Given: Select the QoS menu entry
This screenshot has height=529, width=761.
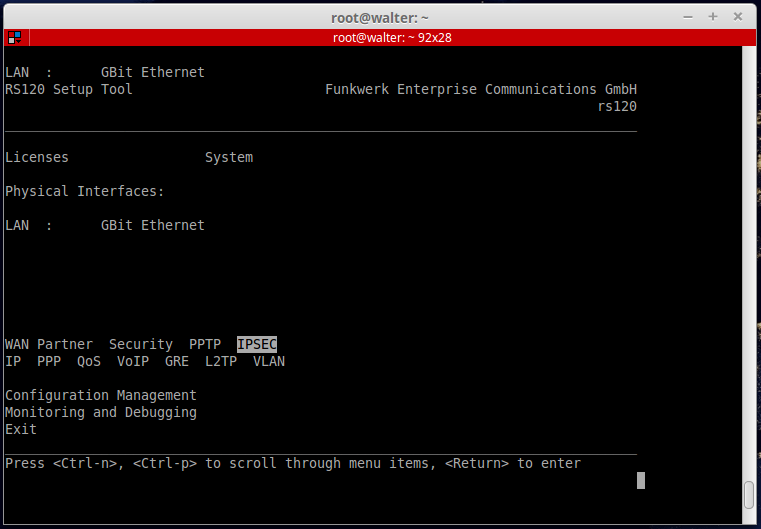Looking at the screenshot, I should (x=89, y=361).
